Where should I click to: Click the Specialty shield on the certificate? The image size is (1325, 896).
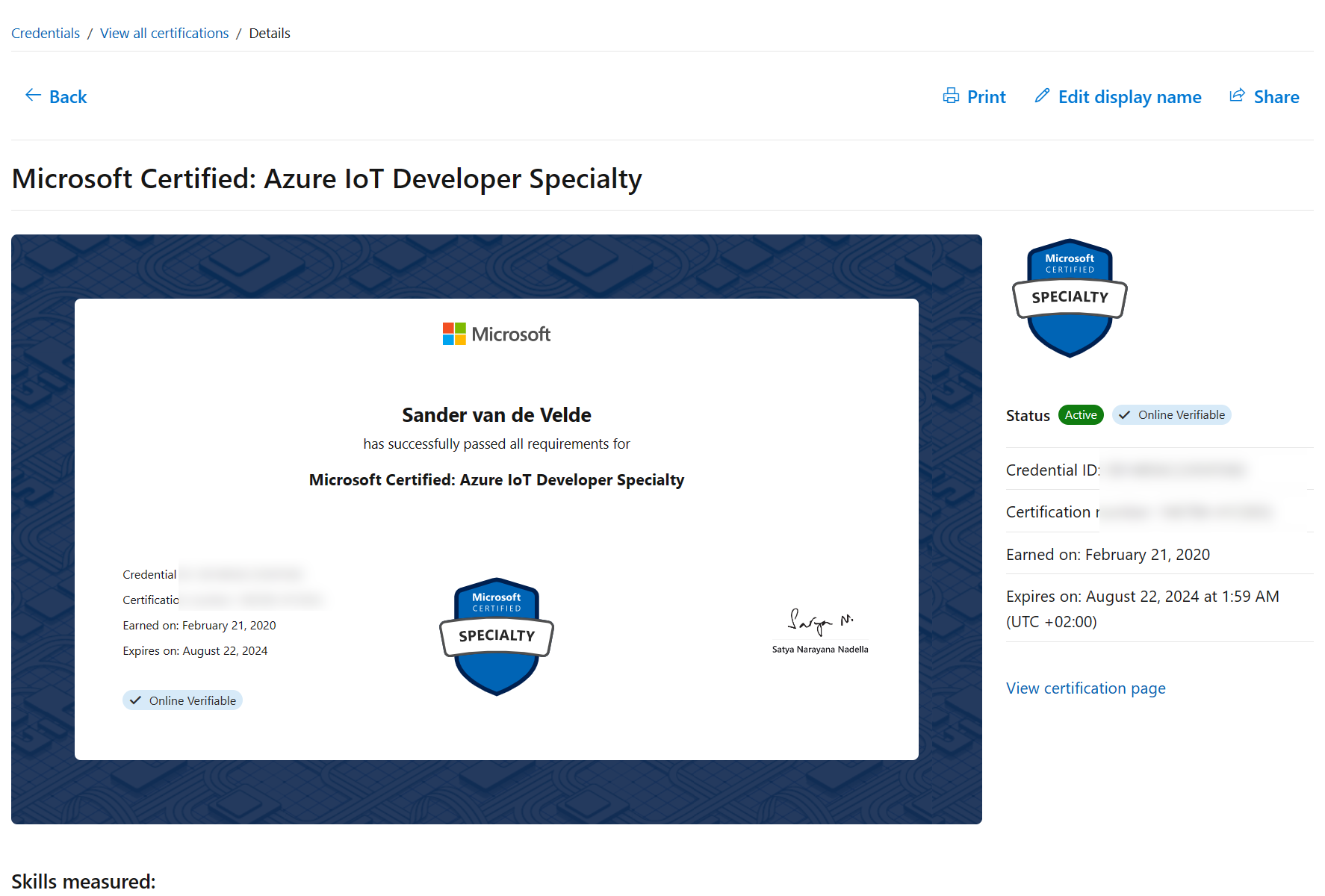(x=496, y=635)
